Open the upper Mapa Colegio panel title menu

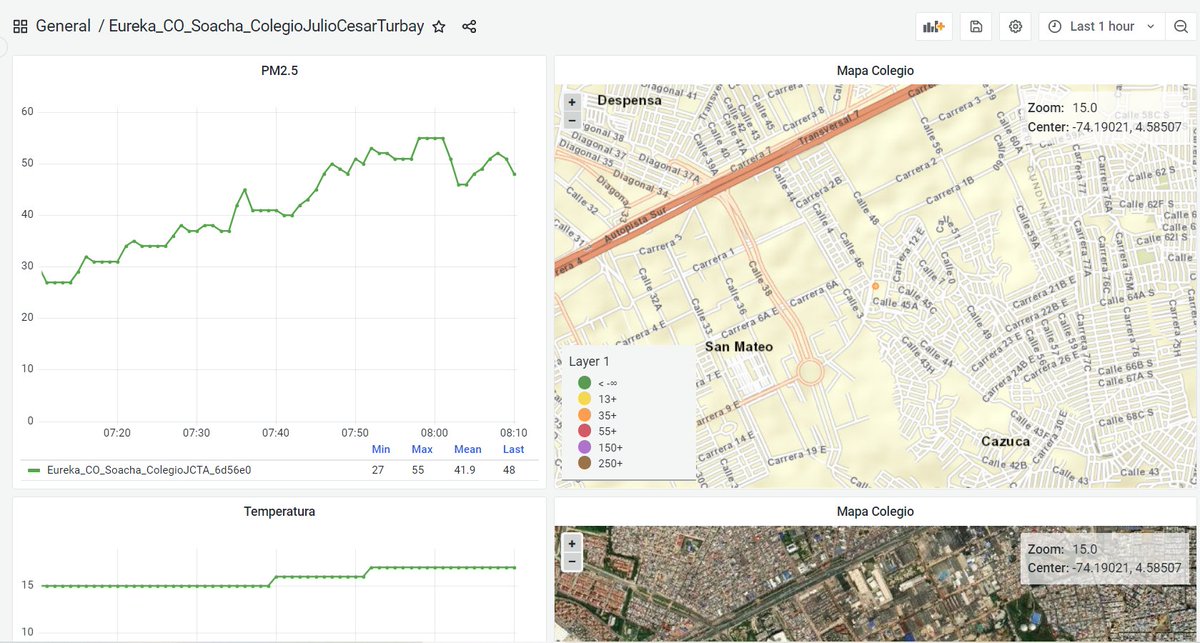tap(875, 71)
